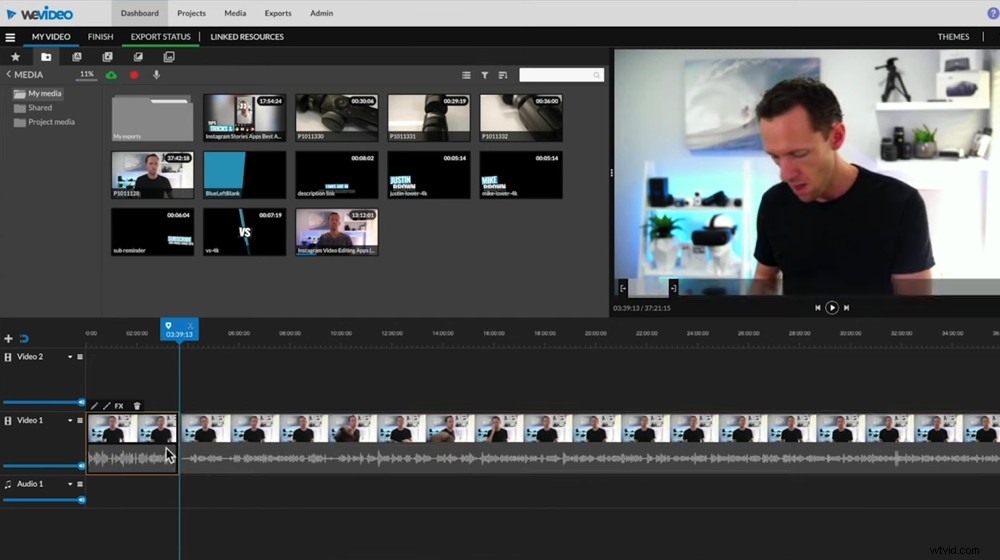
Task: Select the sub reminder clip thumbnail
Action: [x=152, y=232]
